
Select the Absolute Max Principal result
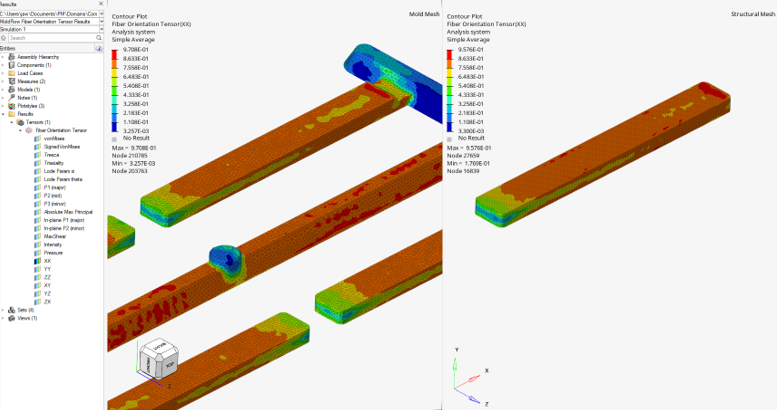point(68,212)
